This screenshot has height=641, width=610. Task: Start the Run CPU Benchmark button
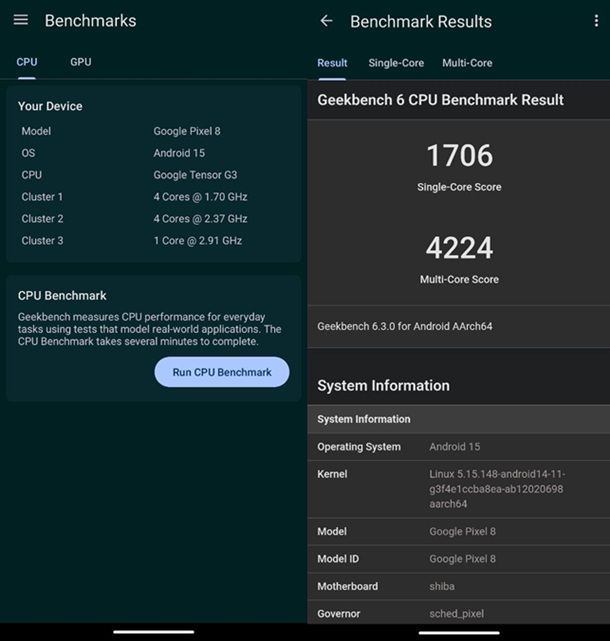(x=222, y=372)
